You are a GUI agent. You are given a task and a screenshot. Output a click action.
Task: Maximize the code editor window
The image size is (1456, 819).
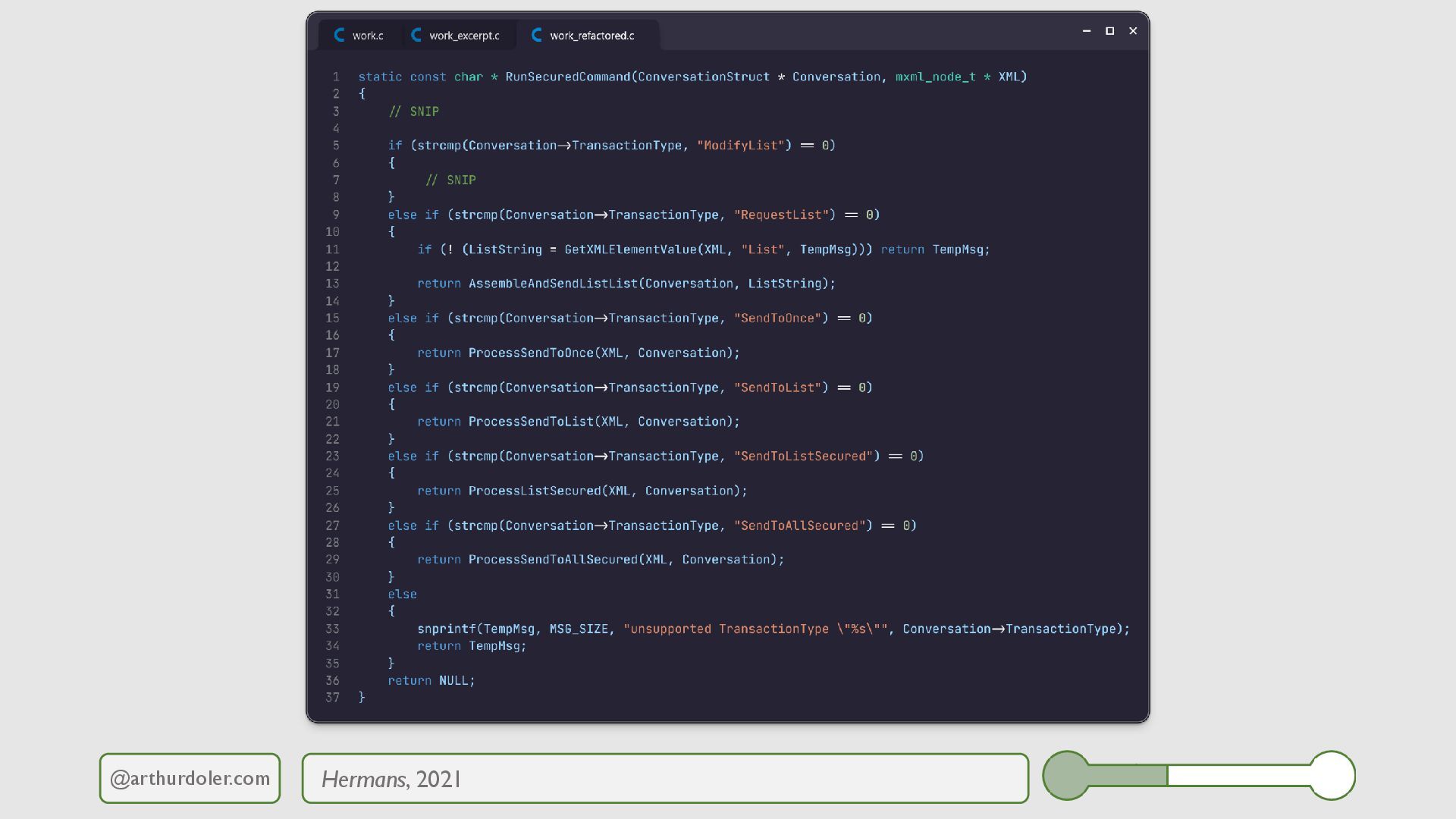click(1109, 31)
